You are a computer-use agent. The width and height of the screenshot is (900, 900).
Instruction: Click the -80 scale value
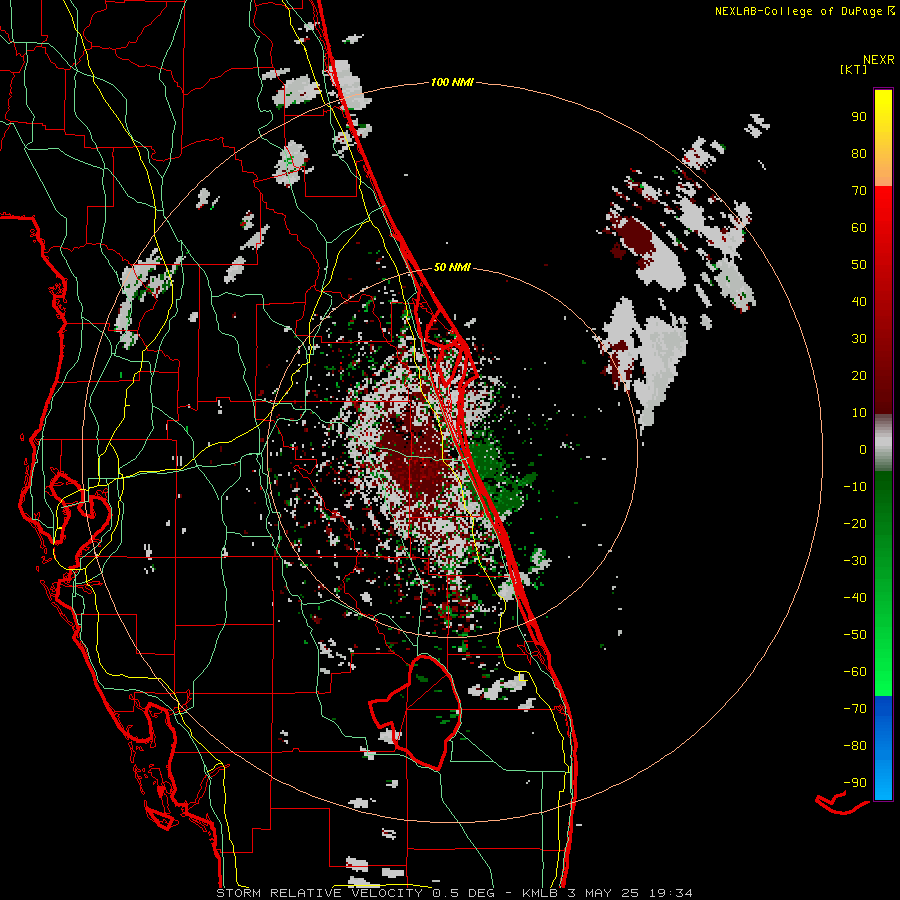[855, 746]
